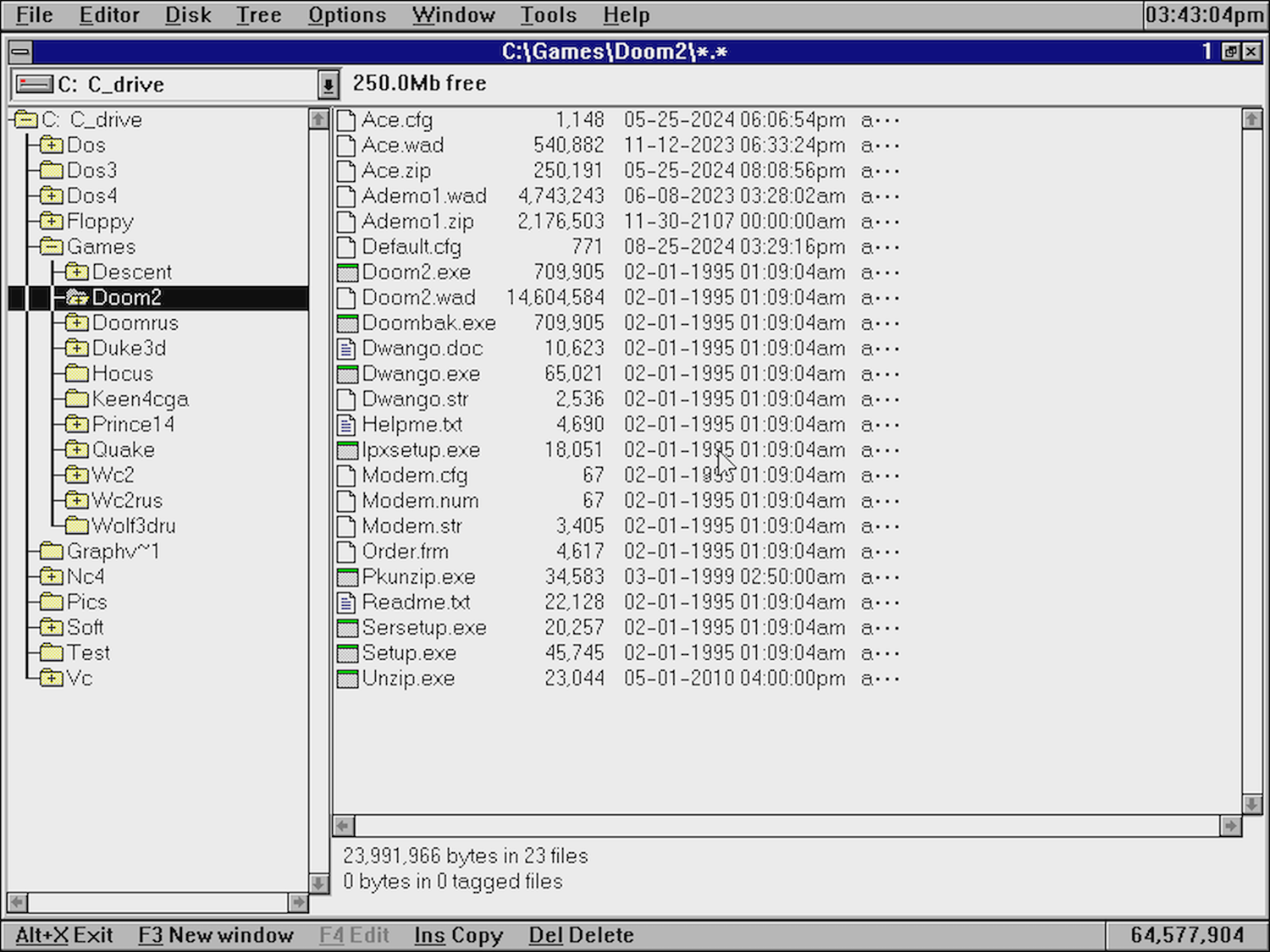Click the open folder icon of Doom2
1270x952 pixels.
click(77, 297)
